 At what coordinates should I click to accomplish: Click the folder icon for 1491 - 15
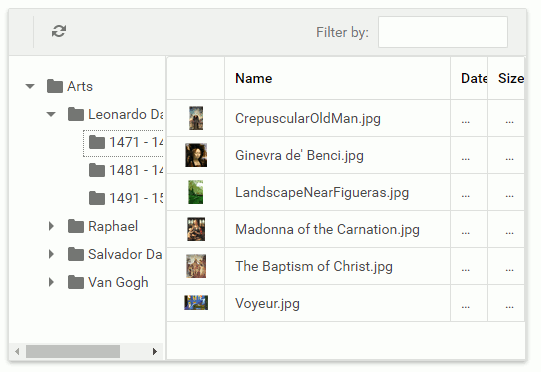click(x=97, y=198)
